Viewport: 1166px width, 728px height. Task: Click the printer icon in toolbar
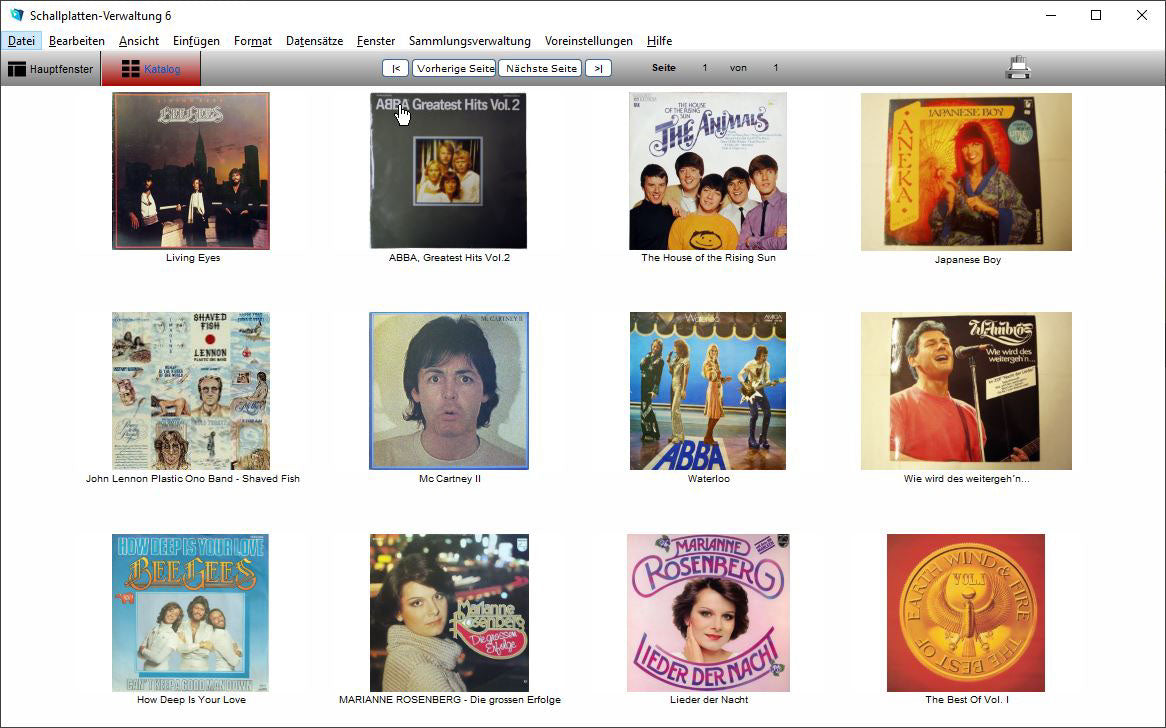click(1018, 68)
